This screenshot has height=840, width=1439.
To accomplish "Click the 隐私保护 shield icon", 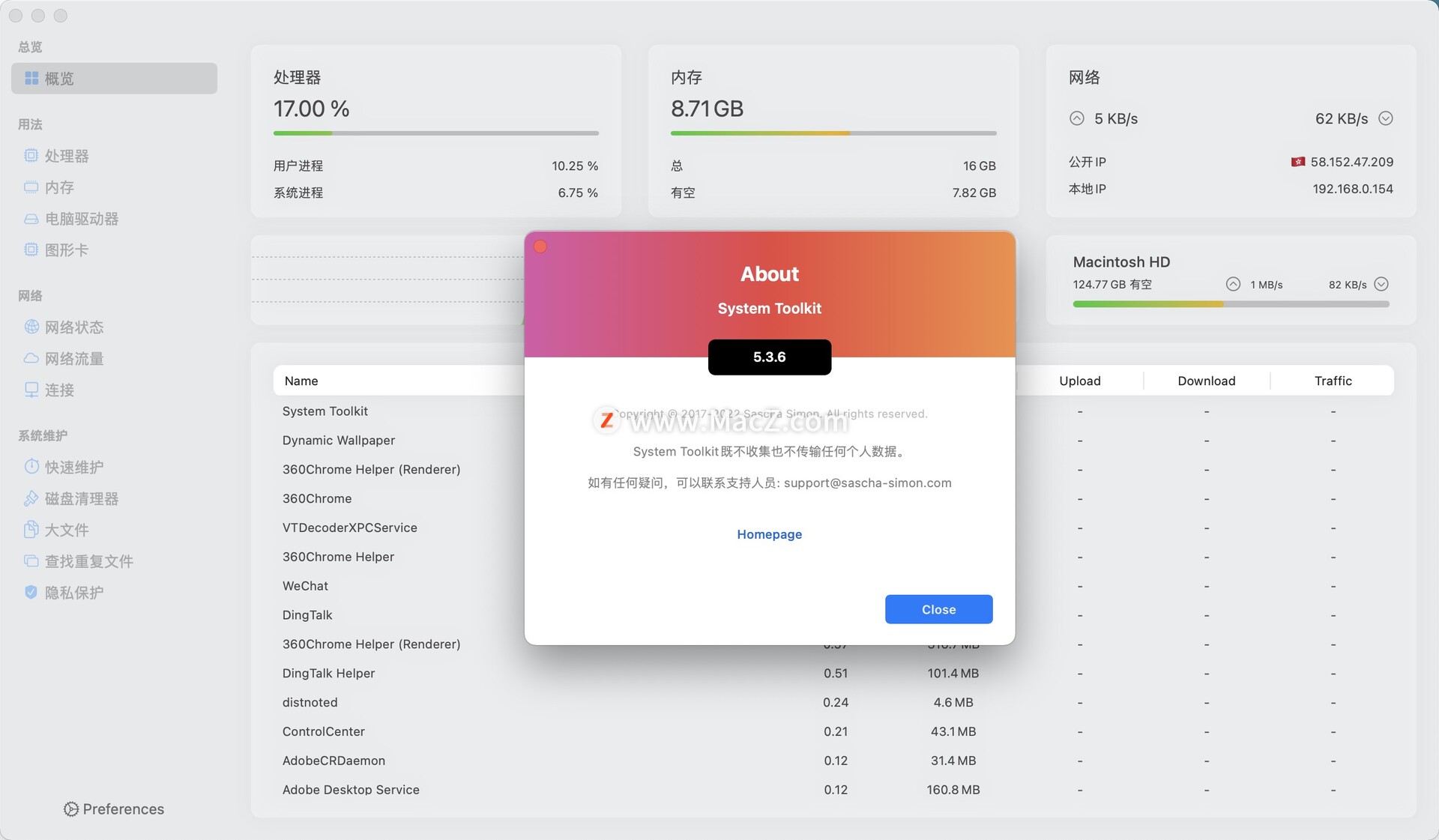I will click(31, 592).
